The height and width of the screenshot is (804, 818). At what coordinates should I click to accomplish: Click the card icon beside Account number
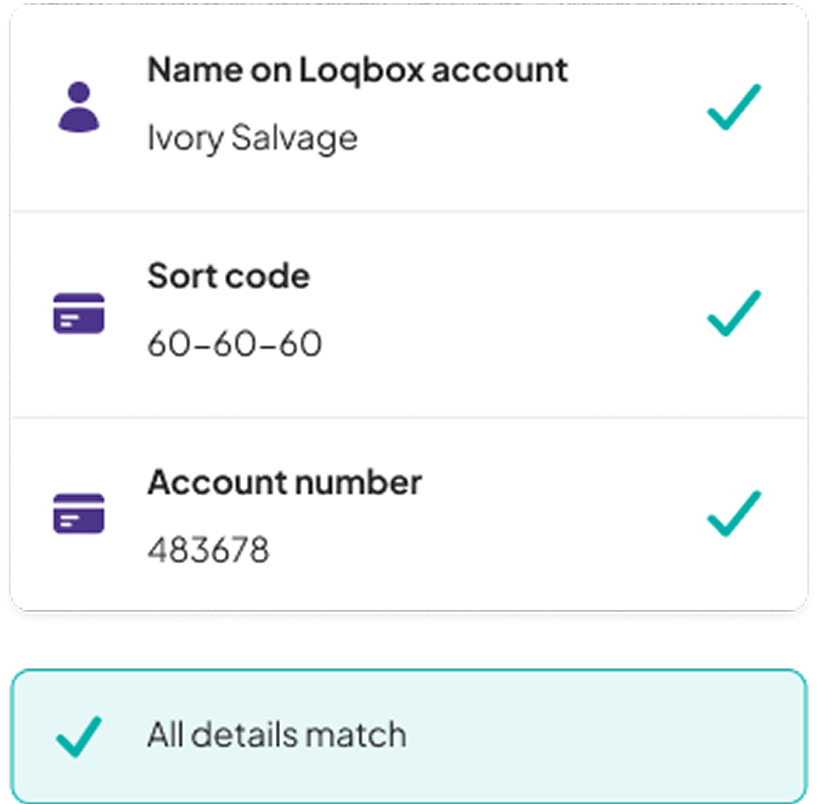[78, 513]
